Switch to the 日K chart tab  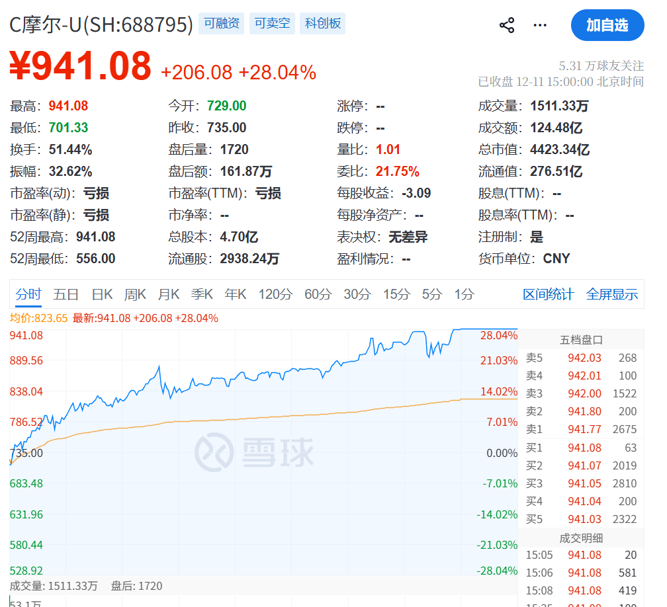click(102, 294)
